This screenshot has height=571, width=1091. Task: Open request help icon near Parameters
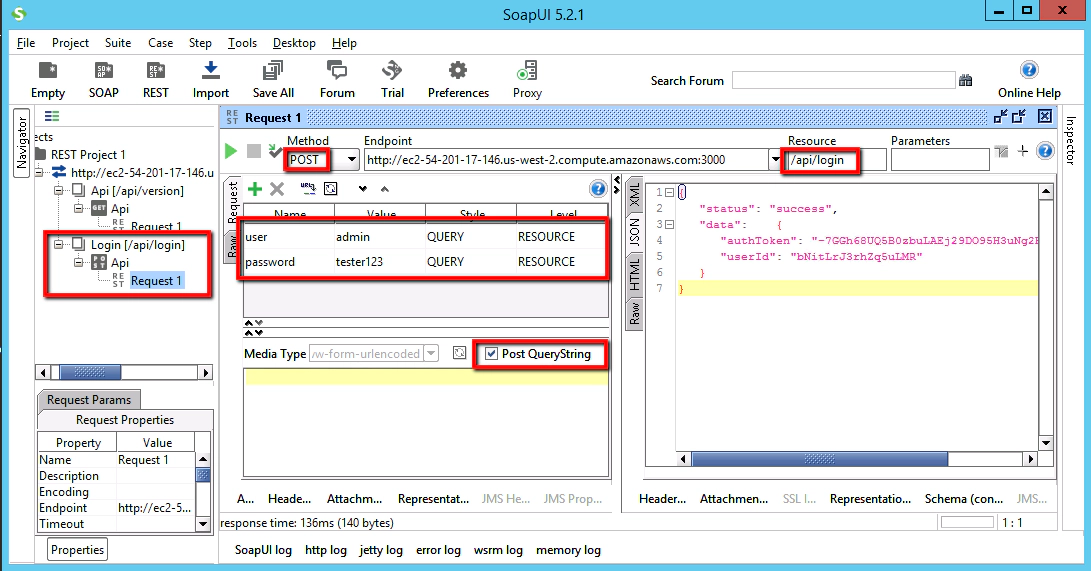pyautogui.click(x=1045, y=151)
